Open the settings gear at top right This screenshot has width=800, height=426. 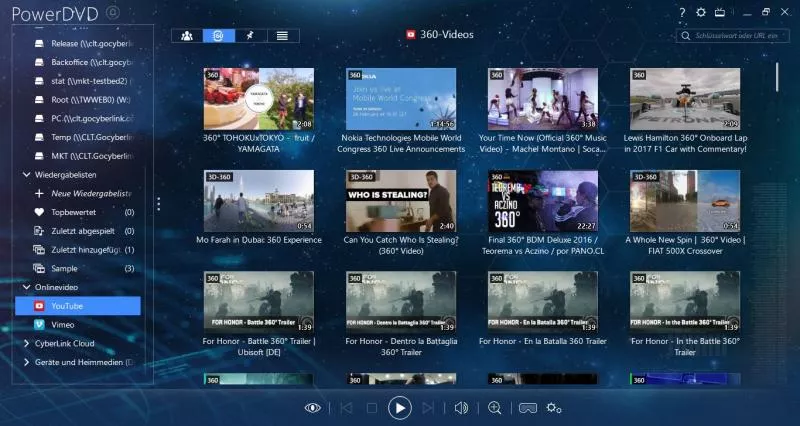click(x=701, y=12)
